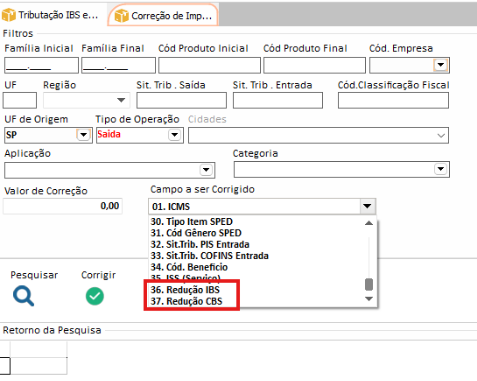Click the dropdown list scrollbar thumb
This screenshot has width=477, height=381.
pos(369,285)
